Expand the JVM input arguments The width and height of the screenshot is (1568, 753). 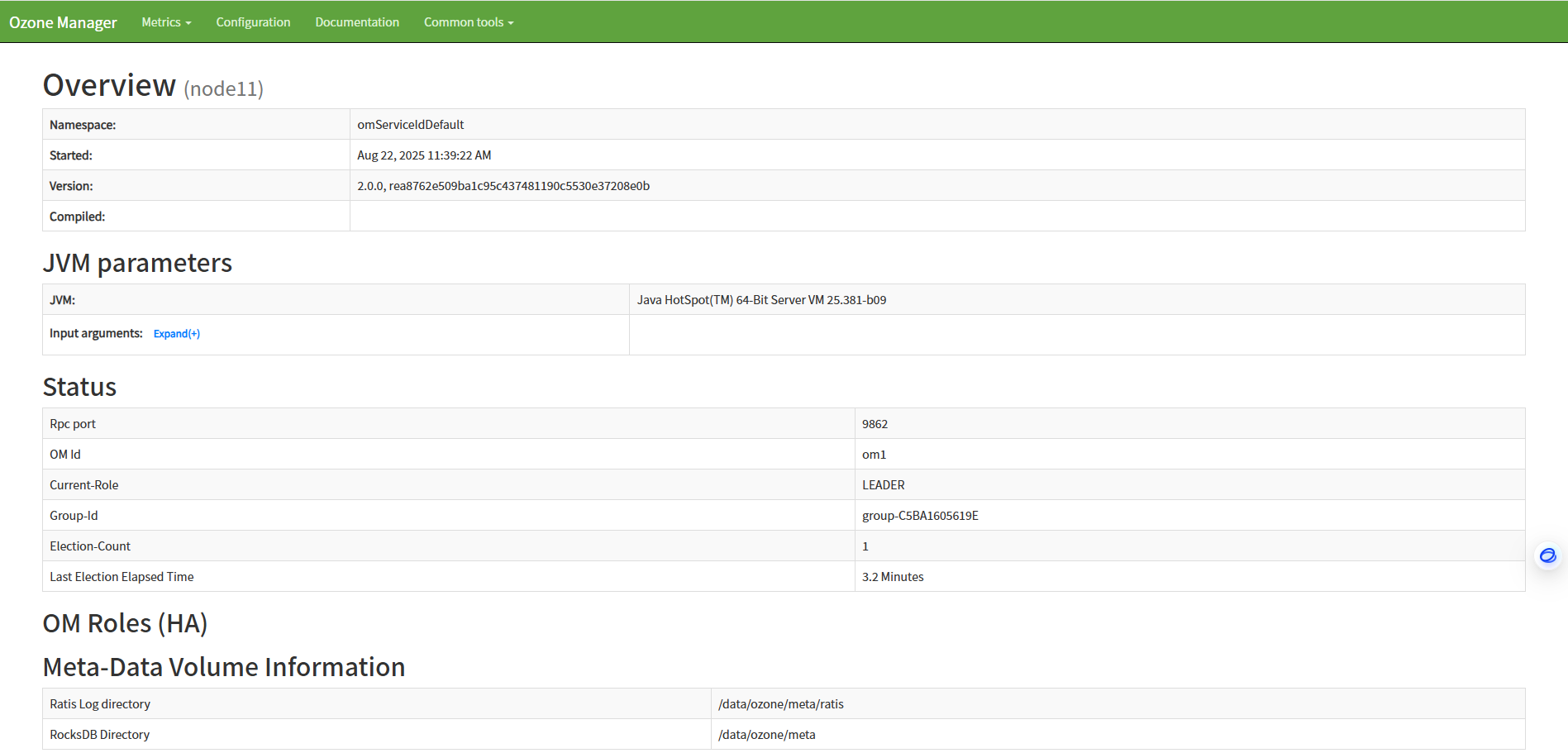177,334
